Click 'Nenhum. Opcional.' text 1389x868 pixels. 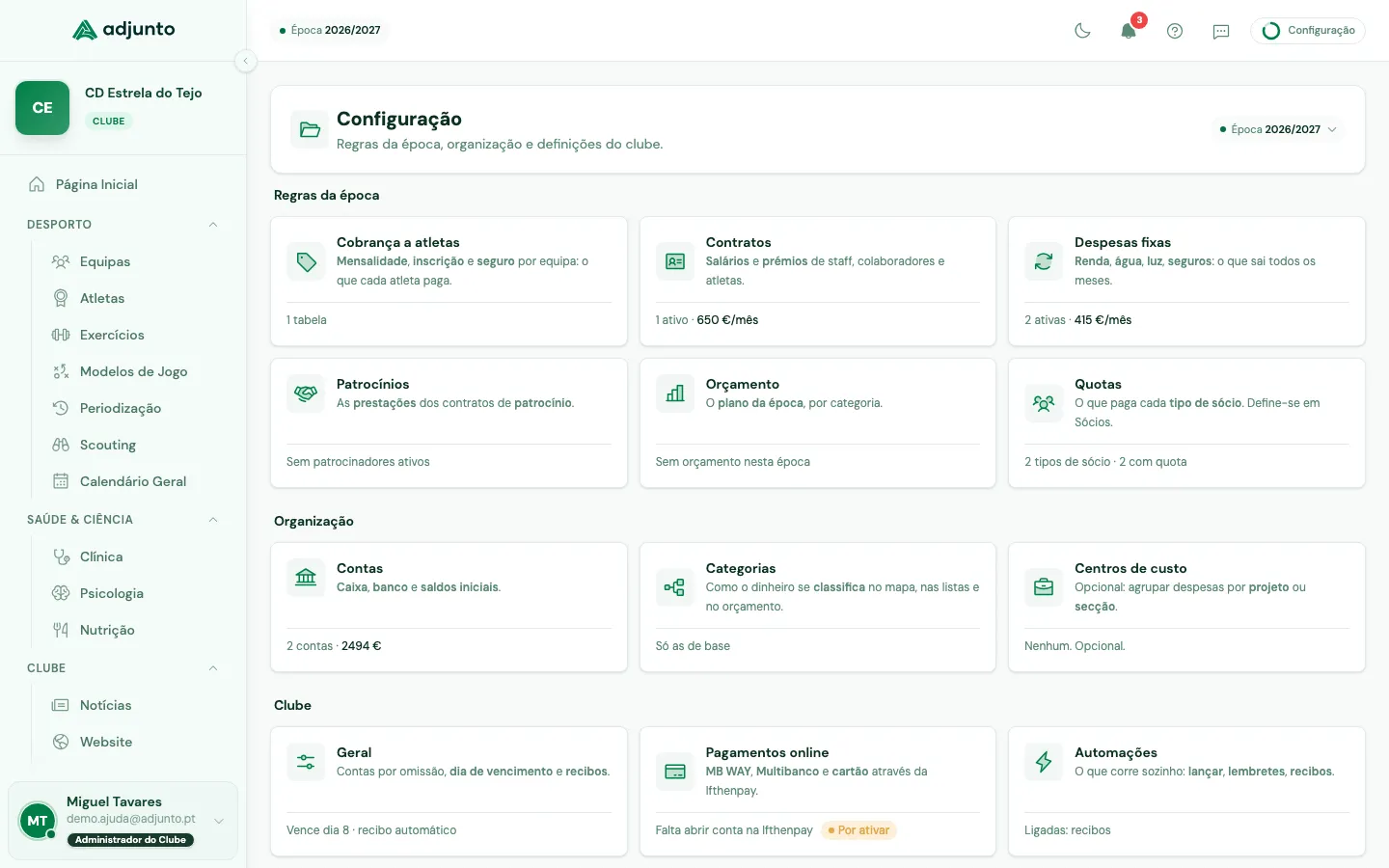[1075, 646]
